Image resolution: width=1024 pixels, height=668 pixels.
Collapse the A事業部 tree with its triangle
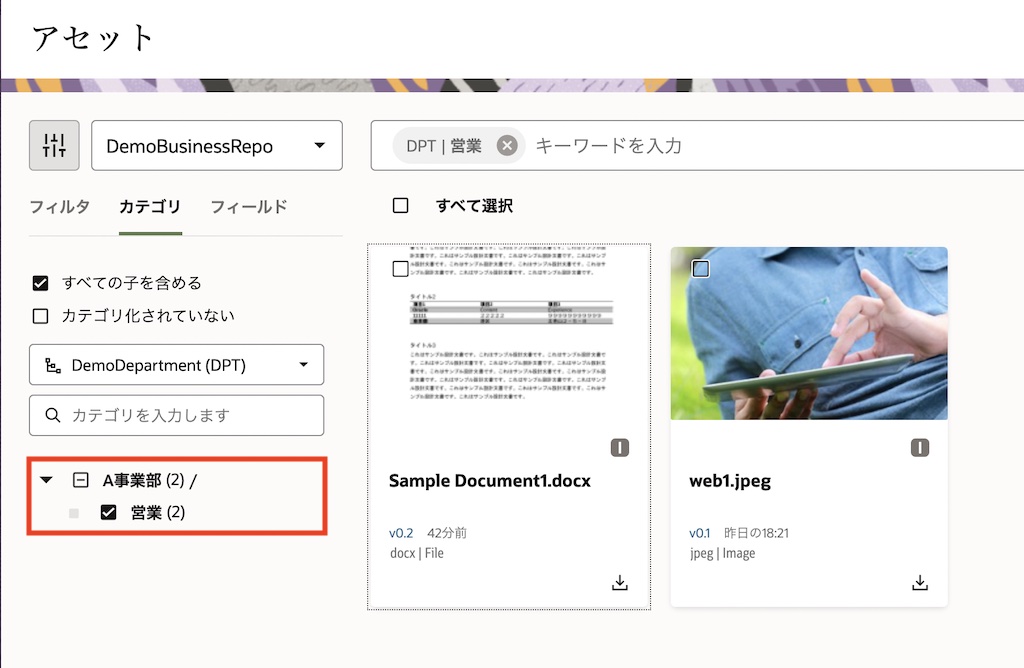(44, 479)
